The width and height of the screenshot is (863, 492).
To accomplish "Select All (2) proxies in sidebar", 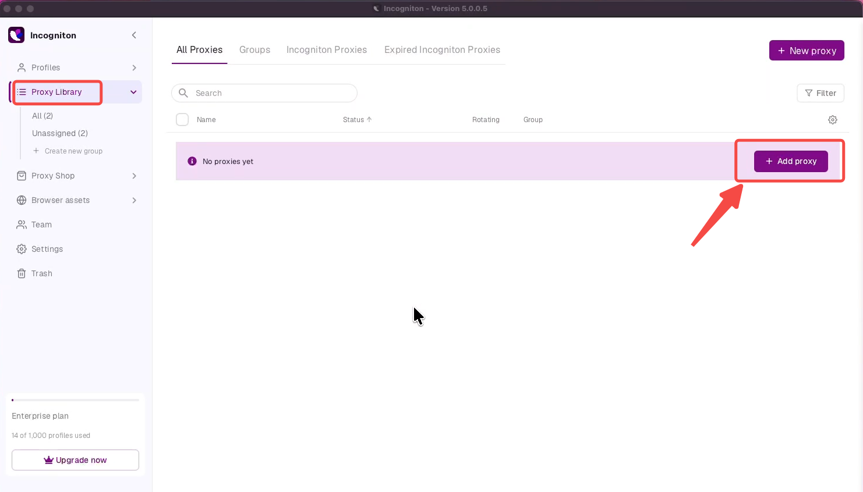I will (x=42, y=116).
